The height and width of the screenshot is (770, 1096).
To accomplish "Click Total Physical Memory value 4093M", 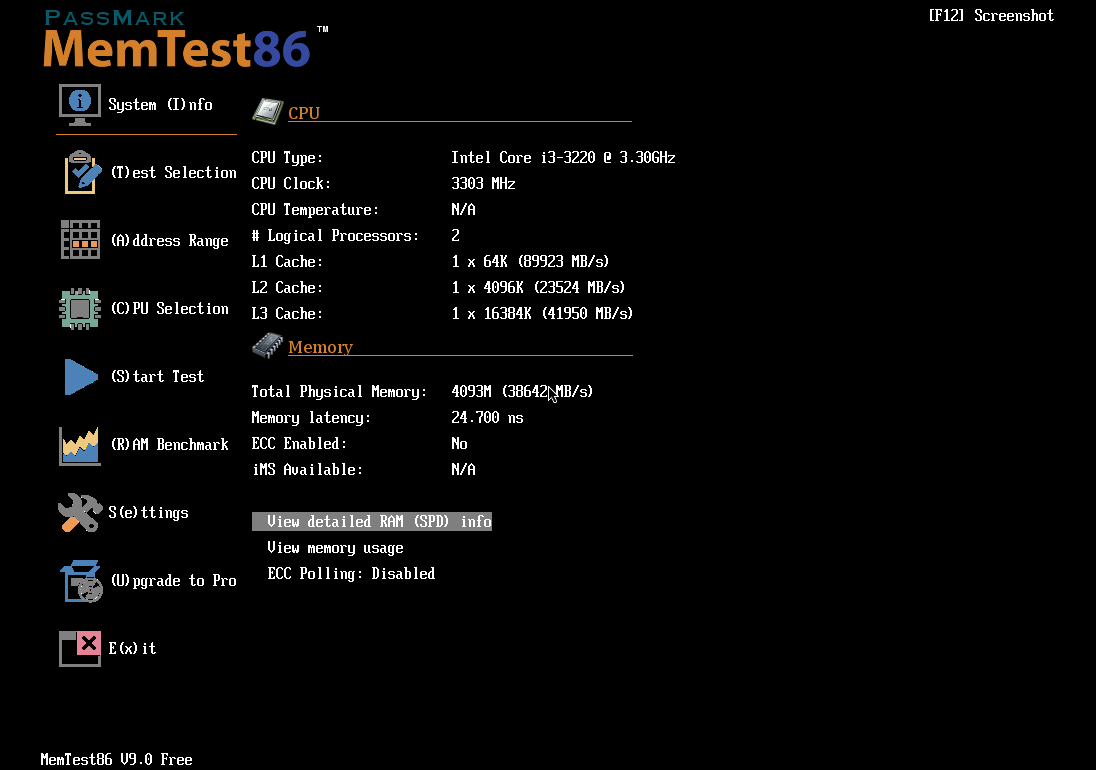I will pyautogui.click(x=521, y=391).
